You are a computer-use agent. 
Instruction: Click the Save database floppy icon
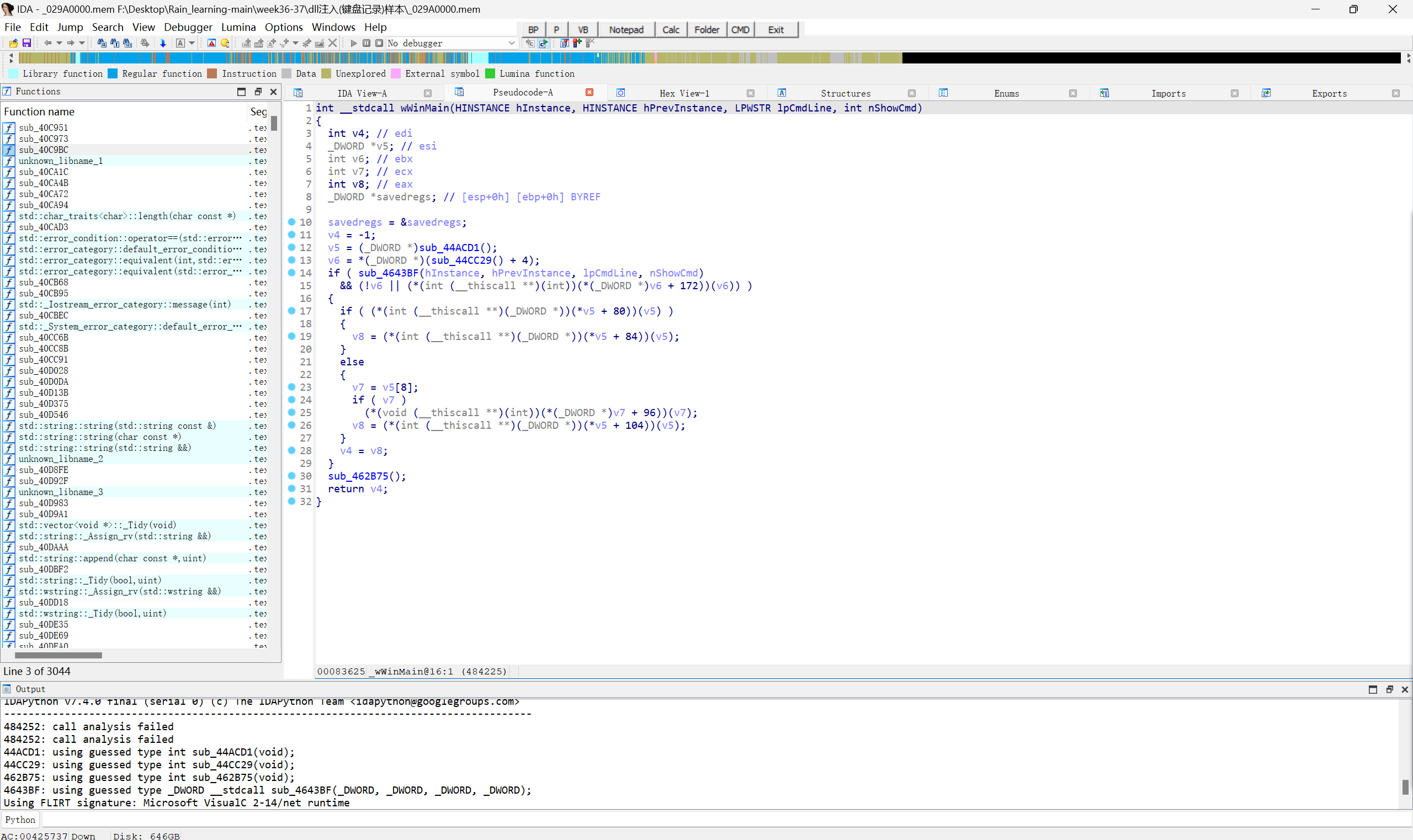click(26, 43)
